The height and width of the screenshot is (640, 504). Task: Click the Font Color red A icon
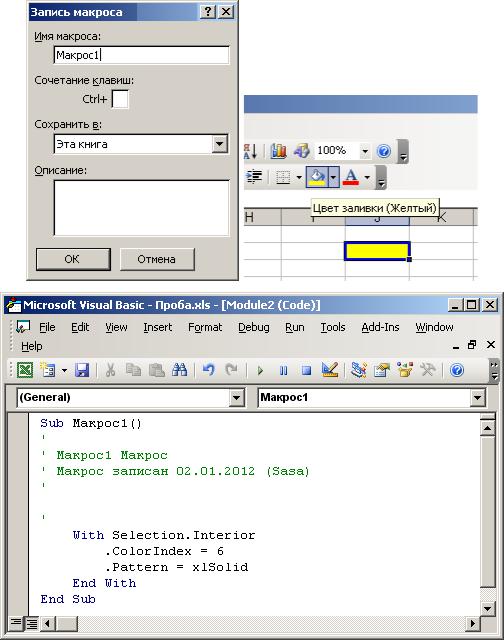coord(351,177)
